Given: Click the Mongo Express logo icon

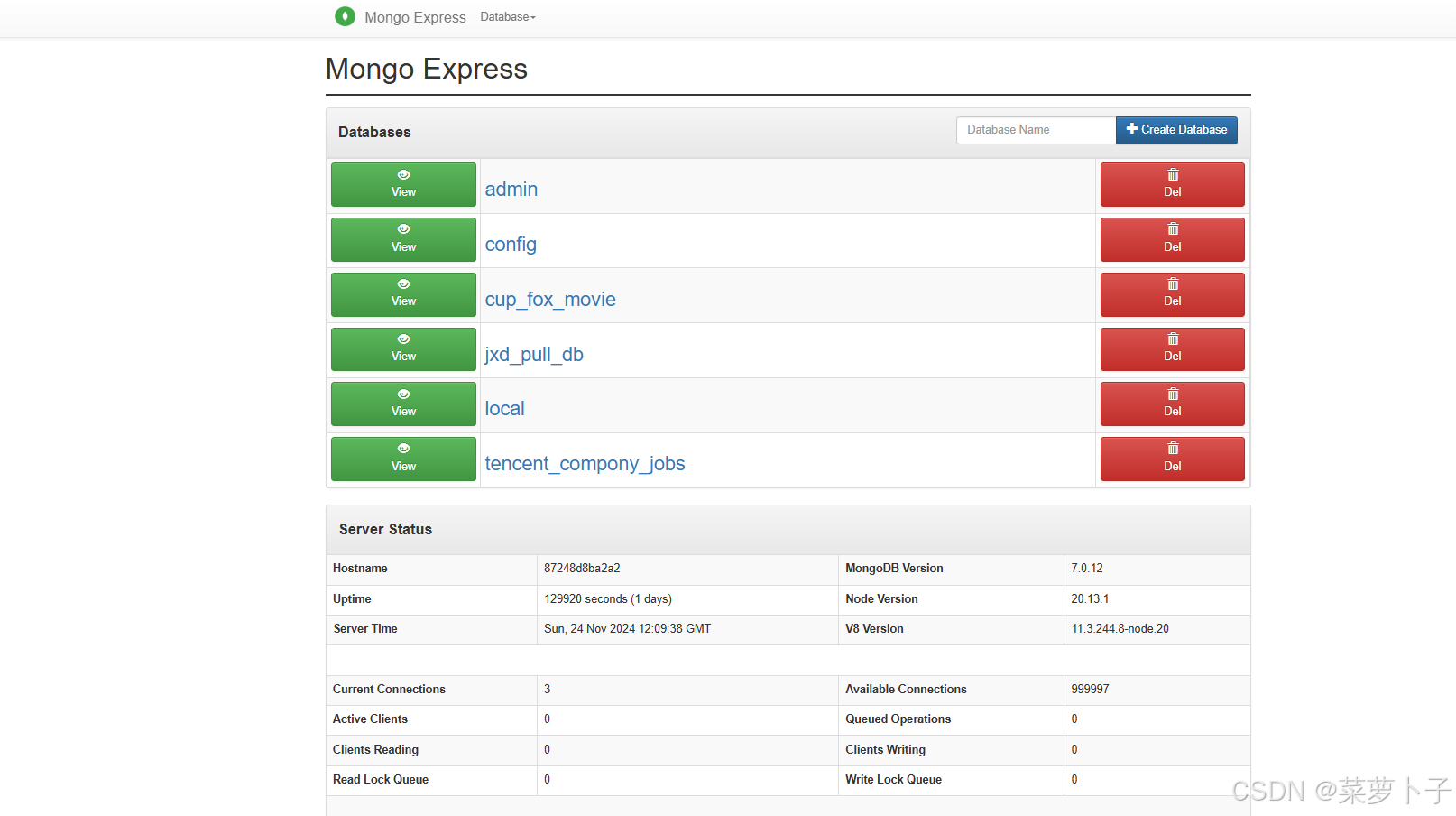Looking at the screenshot, I should pos(345,16).
